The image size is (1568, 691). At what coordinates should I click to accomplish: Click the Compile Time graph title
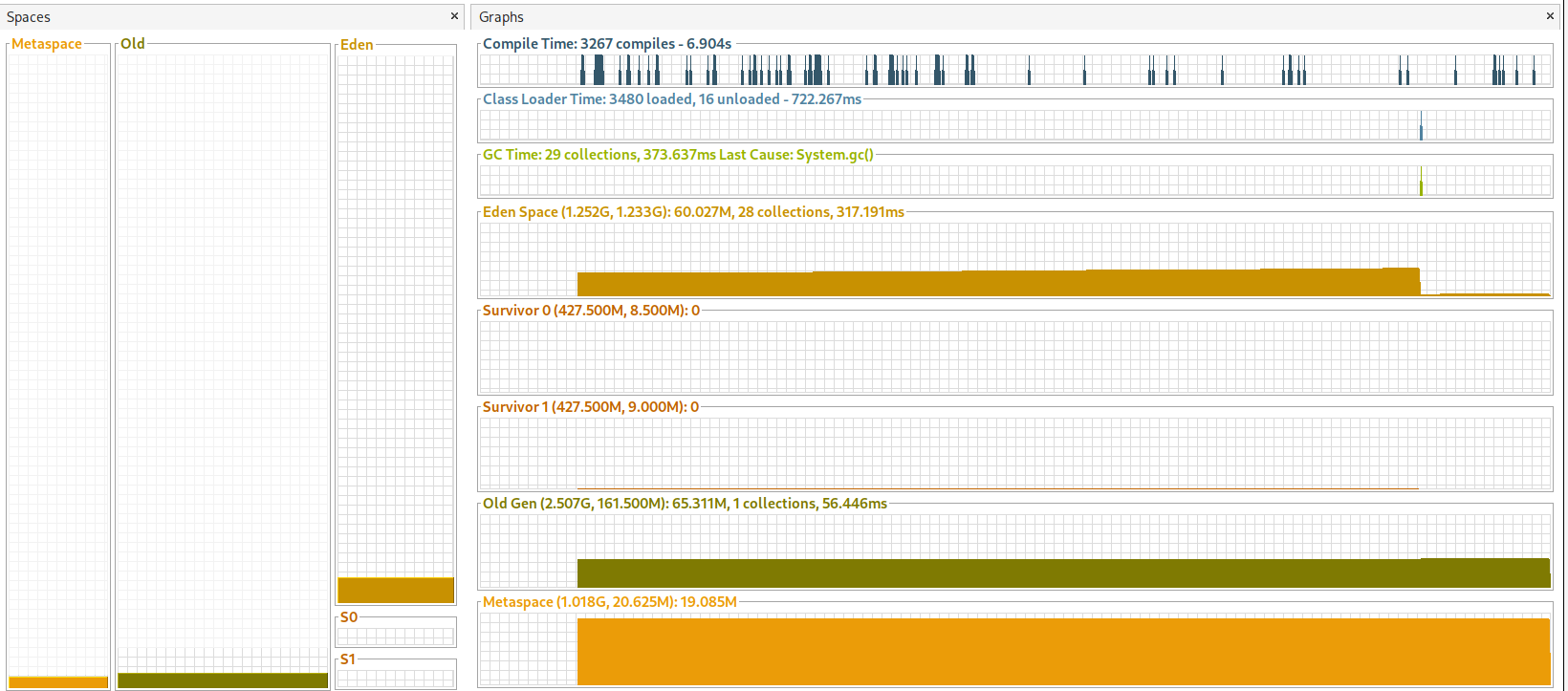pos(607,44)
